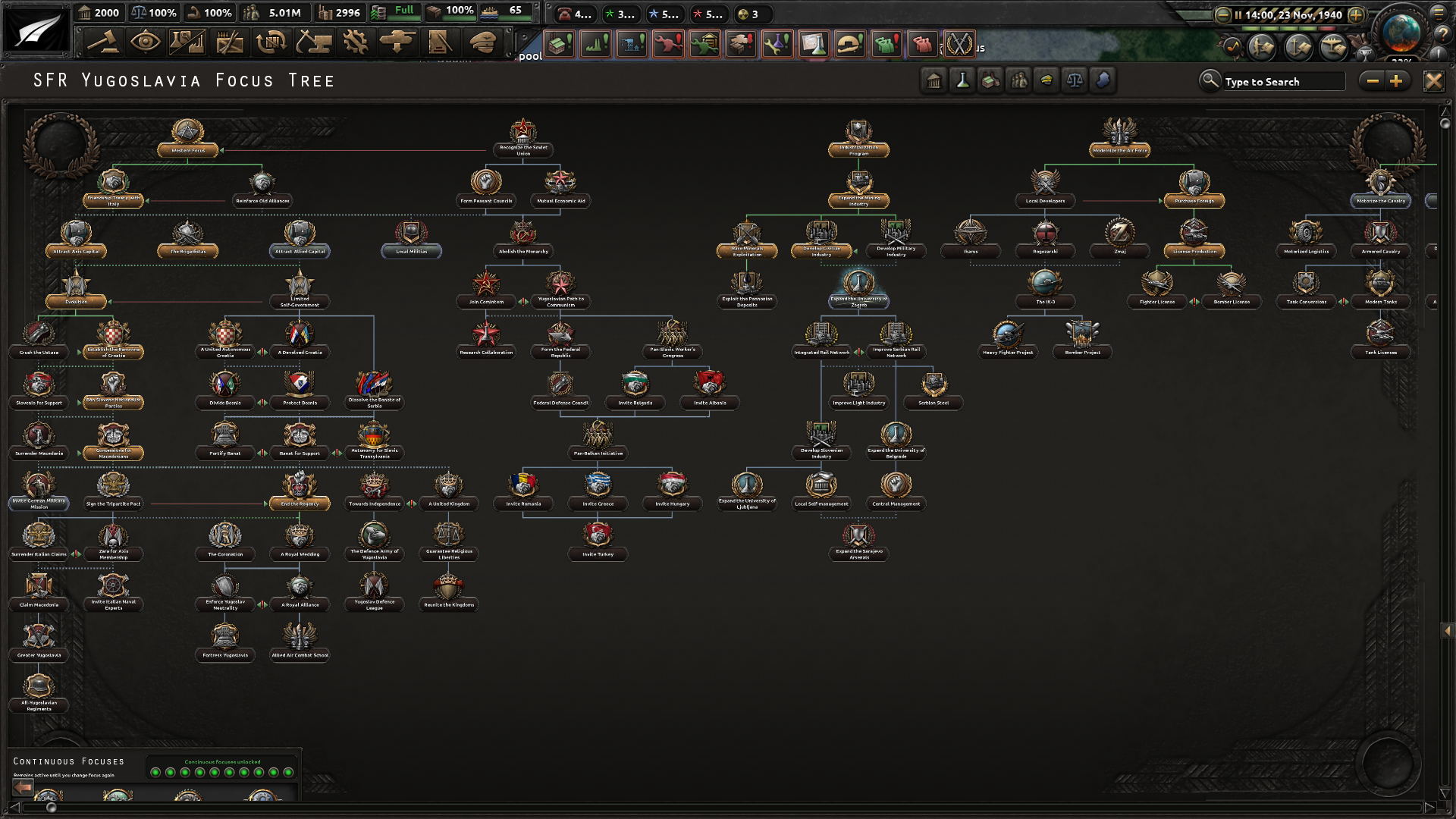Viewport: 1456px width, 819px height.
Task: Toggle the balance scales focus filter
Action: point(1075,80)
